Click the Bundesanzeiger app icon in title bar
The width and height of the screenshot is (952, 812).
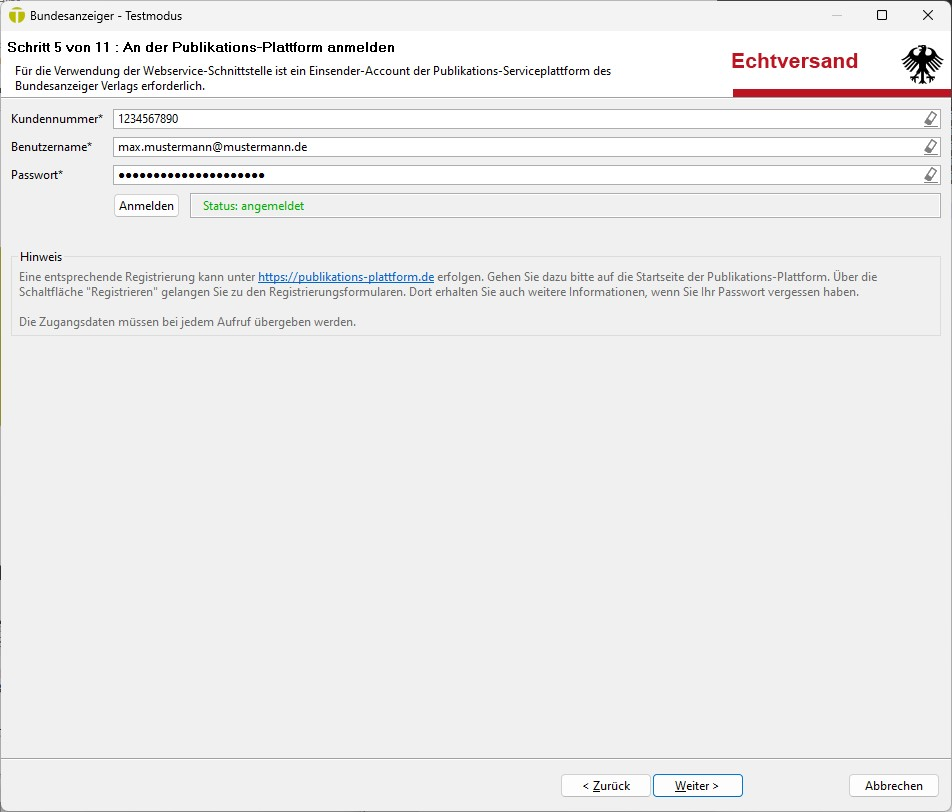point(16,16)
